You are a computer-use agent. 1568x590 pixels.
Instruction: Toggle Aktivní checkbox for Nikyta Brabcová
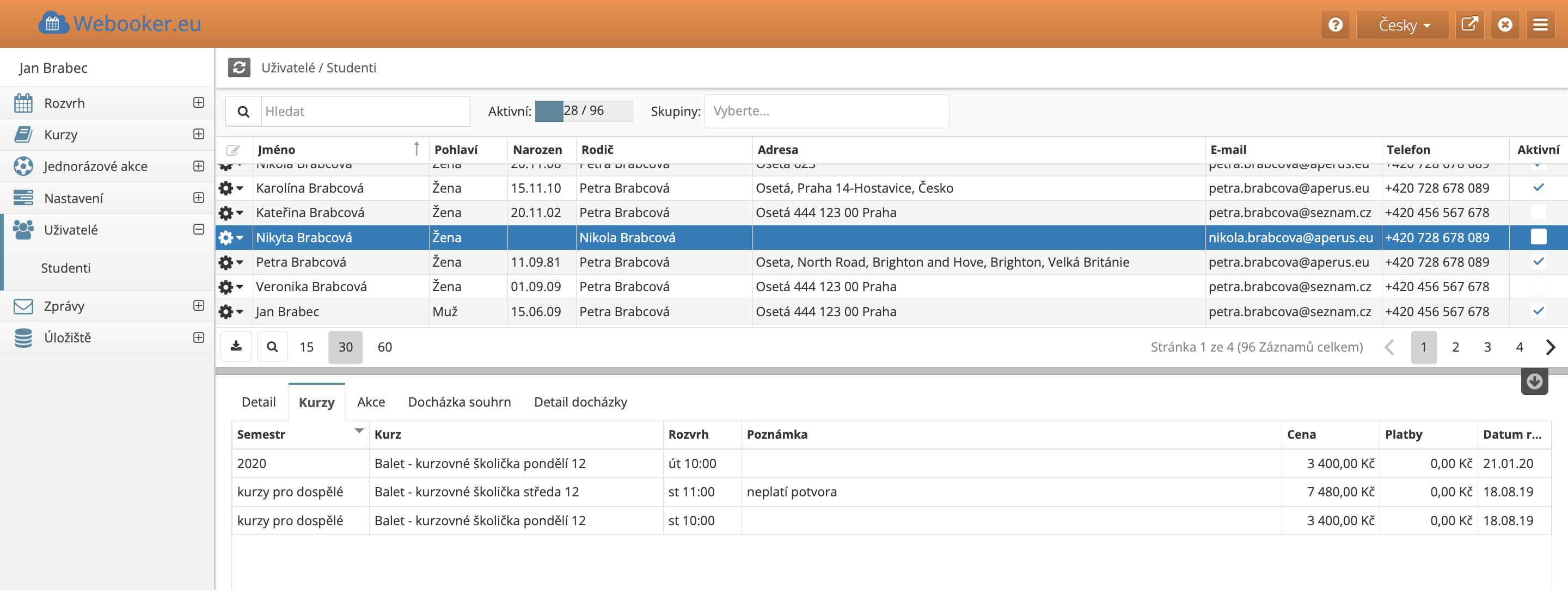[x=1538, y=237]
